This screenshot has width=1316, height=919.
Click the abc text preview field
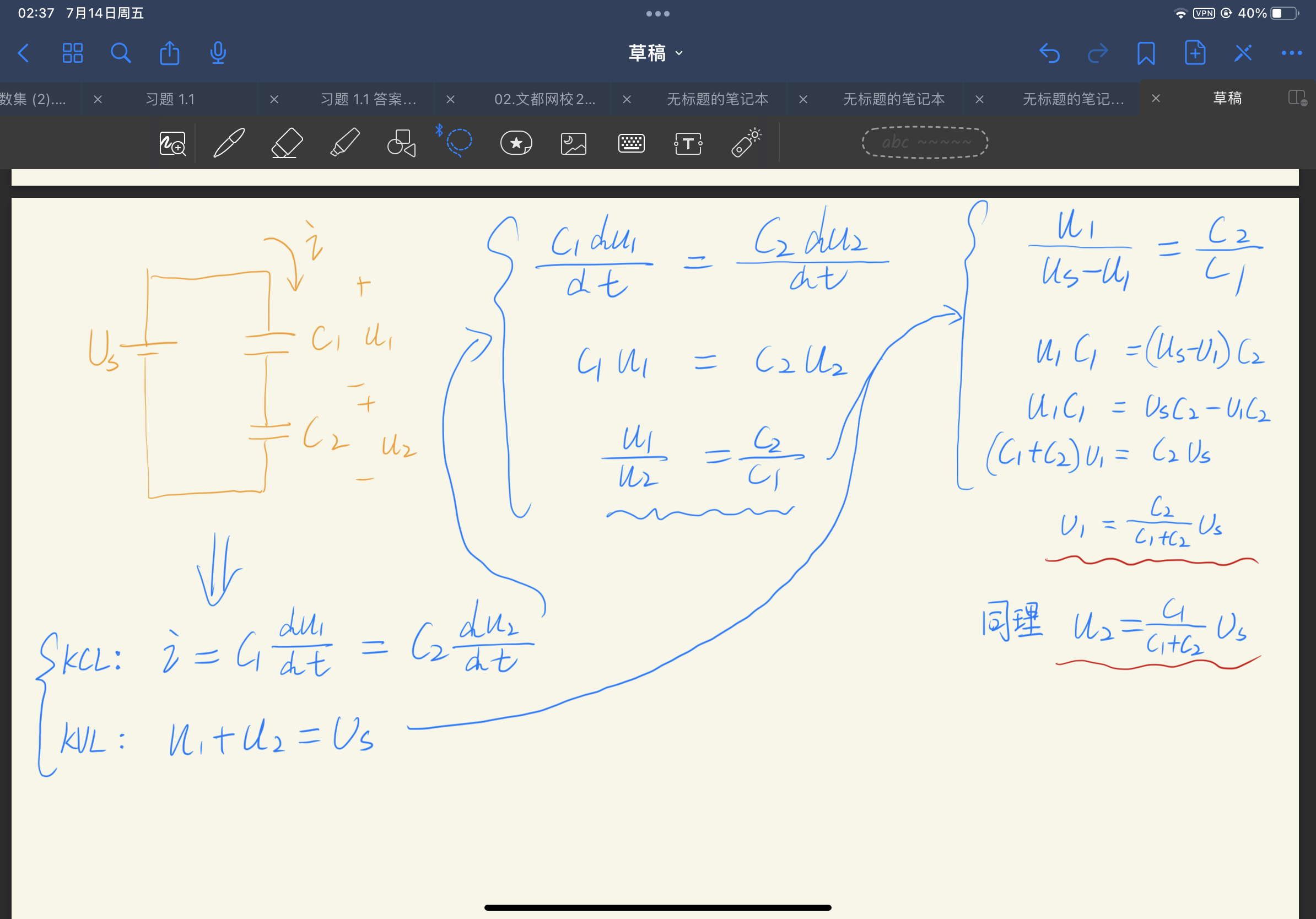click(x=925, y=142)
